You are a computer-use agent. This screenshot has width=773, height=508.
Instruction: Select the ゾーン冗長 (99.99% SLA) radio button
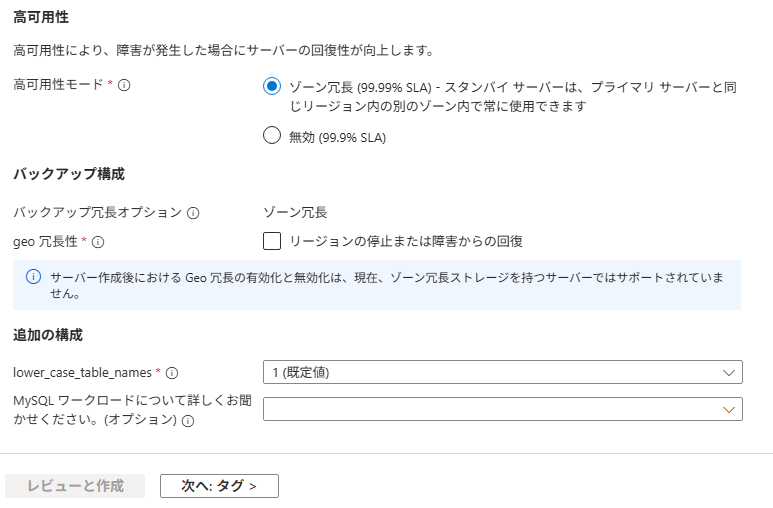[271, 87]
